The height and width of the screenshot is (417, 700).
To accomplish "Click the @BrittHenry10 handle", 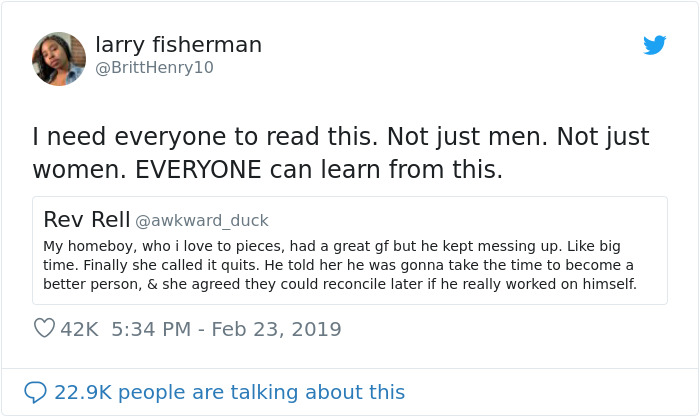I will coord(154,68).
